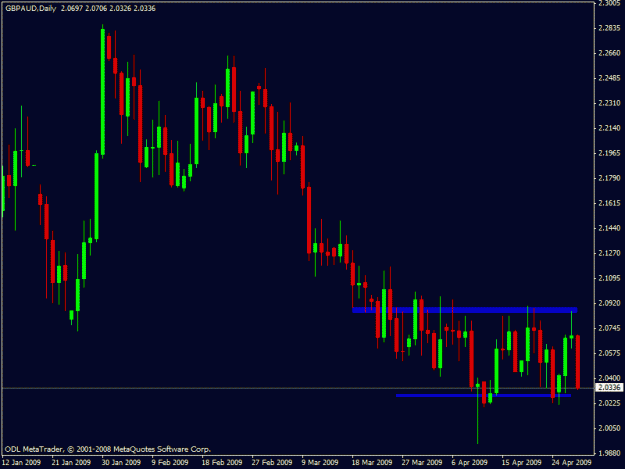The width and height of the screenshot is (625, 469).
Task: Click the 2.1095 price axis label
Action: 609,278
